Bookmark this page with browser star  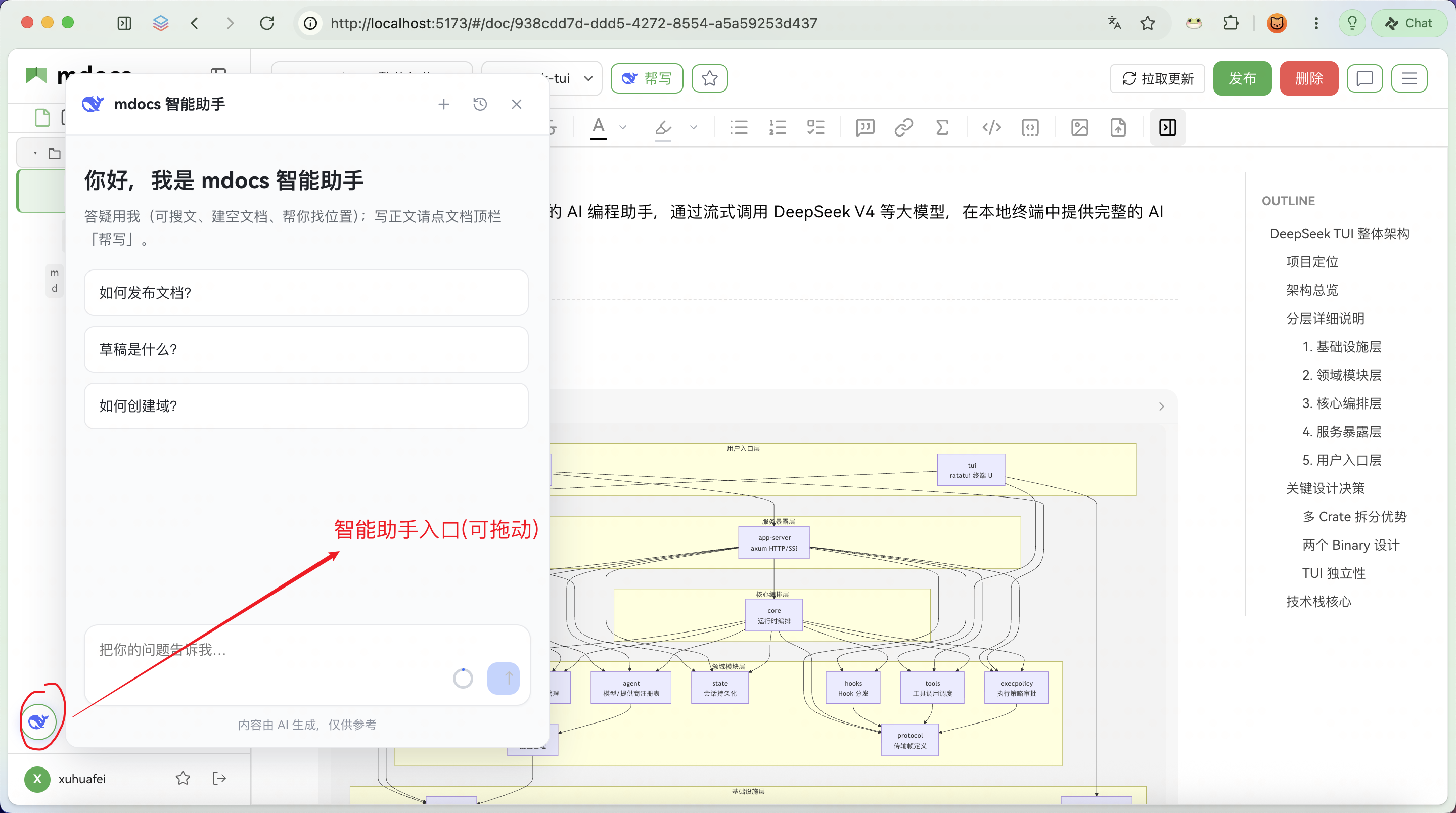pos(1147,23)
